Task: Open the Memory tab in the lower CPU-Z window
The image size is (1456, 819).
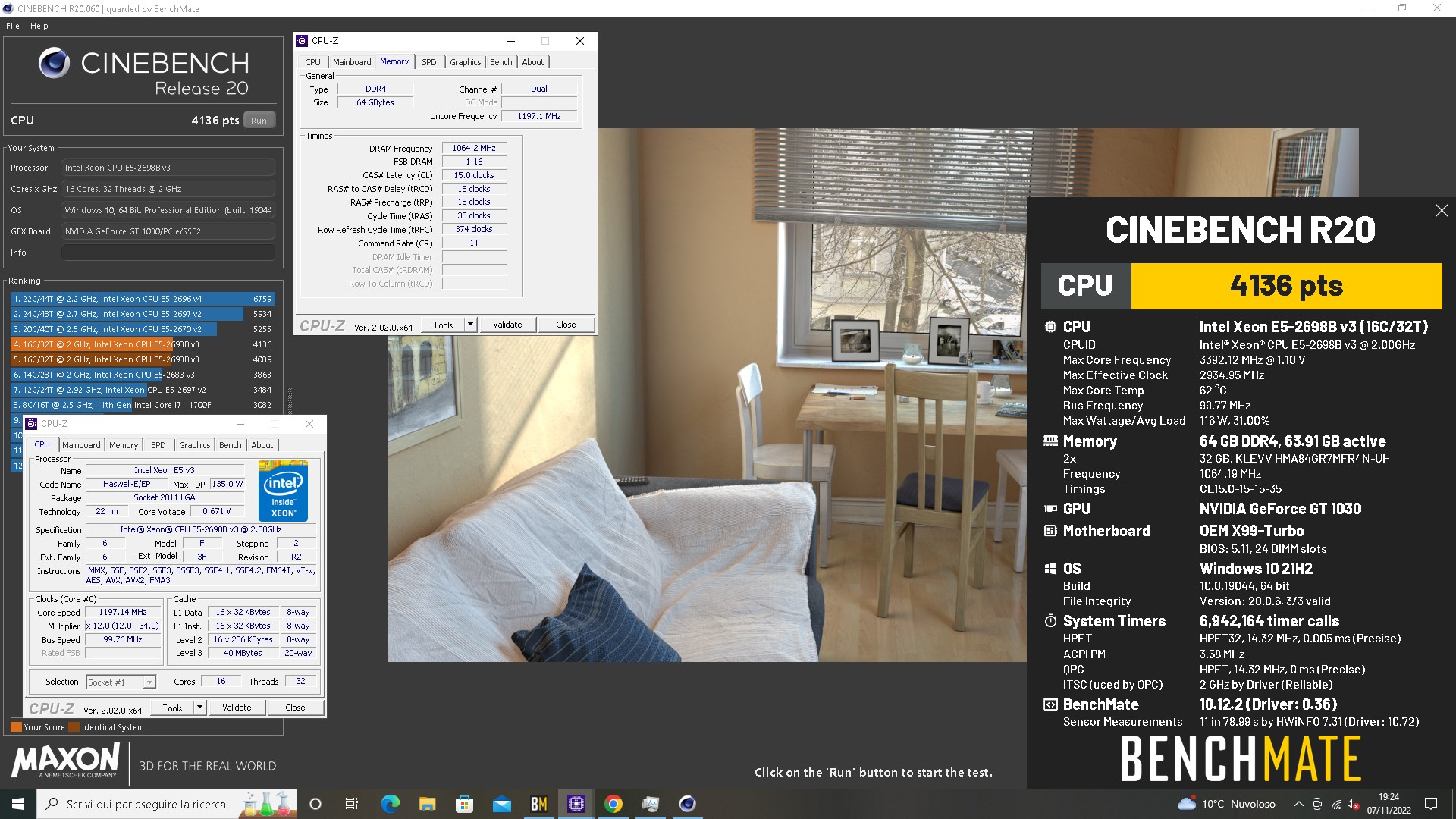Action: (x=124, y=445)
